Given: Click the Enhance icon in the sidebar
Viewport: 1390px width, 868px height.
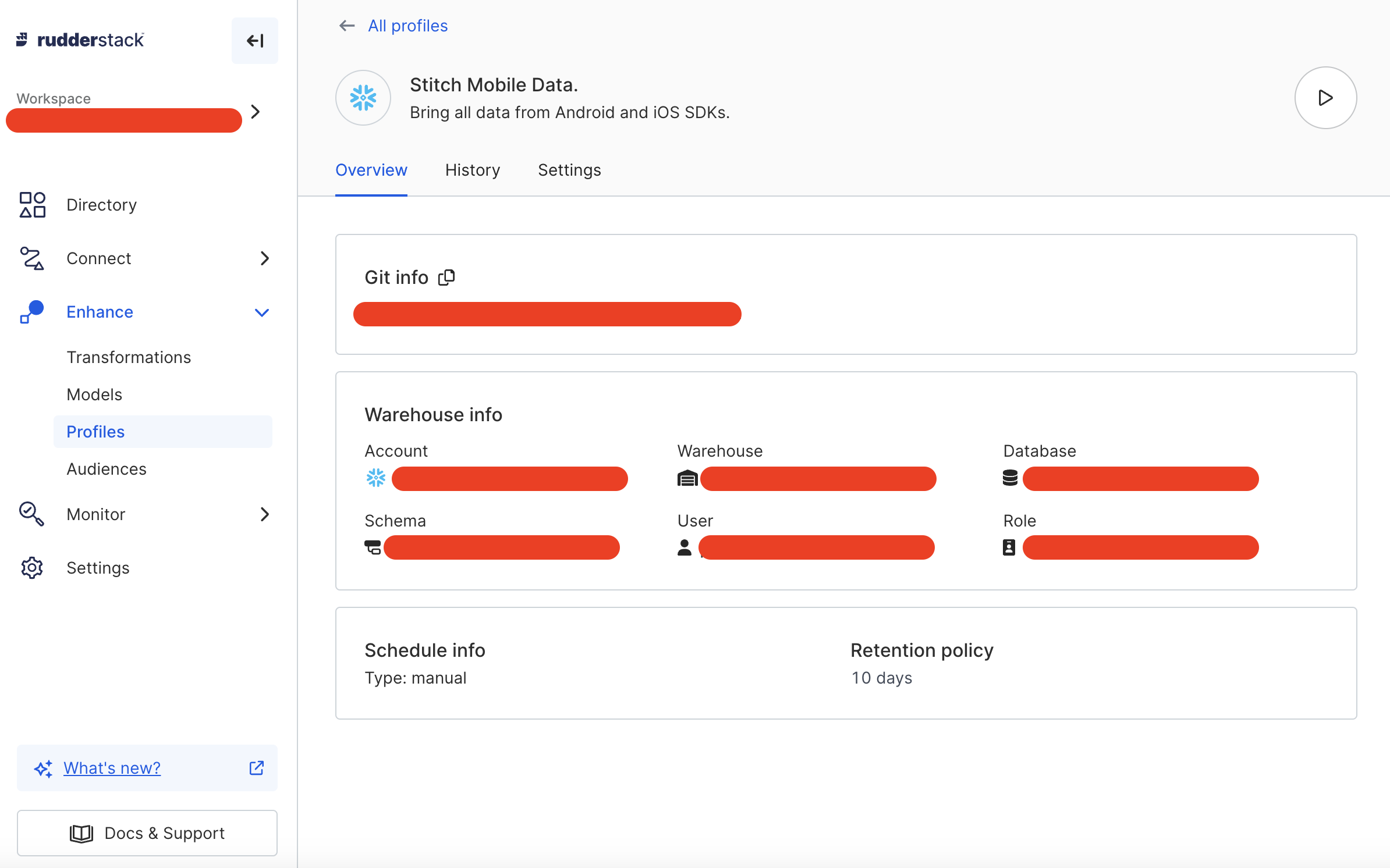Looking at the screenshot, I should (x=31, y=312).
